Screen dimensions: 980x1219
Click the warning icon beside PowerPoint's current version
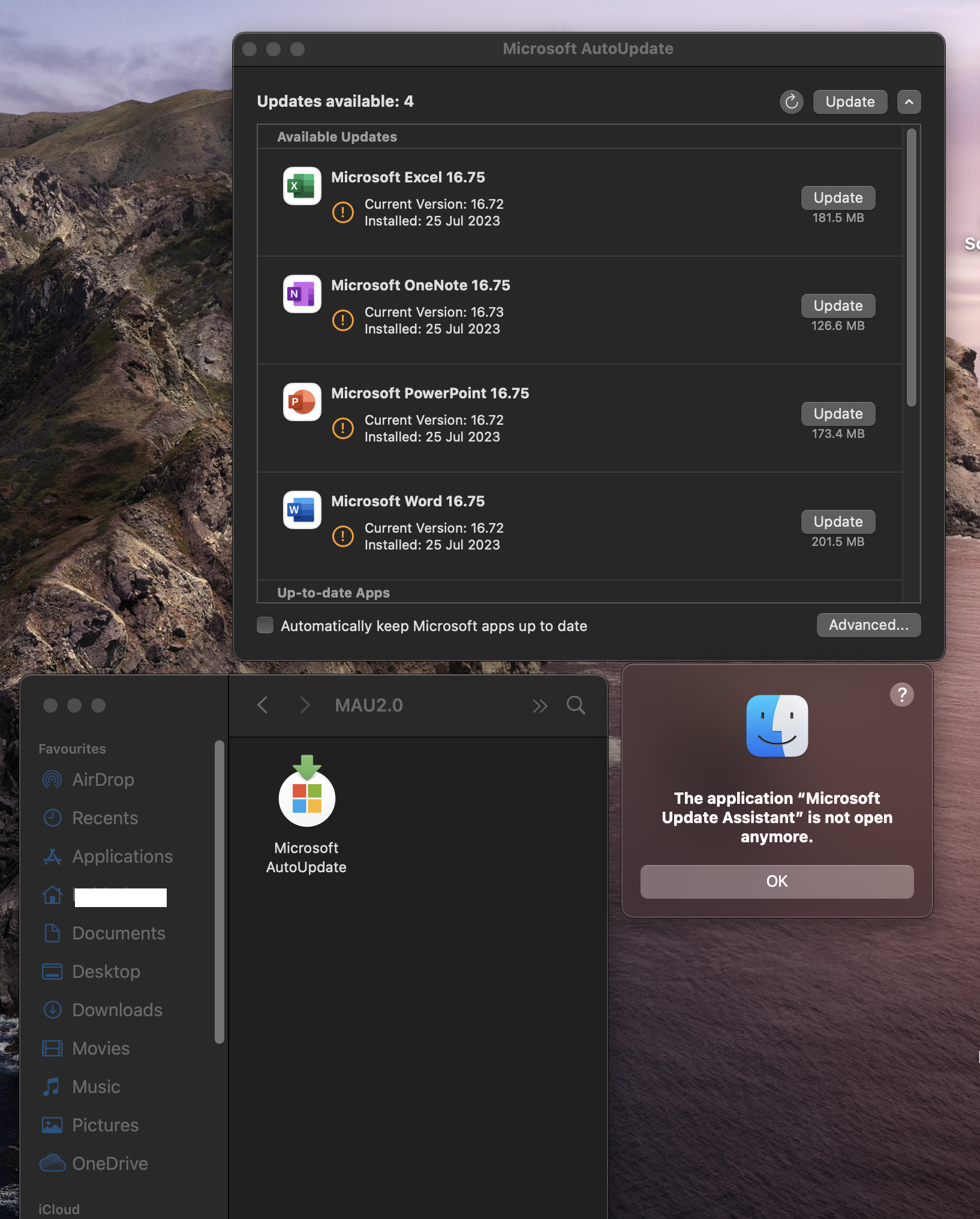[x=343, y=428]
